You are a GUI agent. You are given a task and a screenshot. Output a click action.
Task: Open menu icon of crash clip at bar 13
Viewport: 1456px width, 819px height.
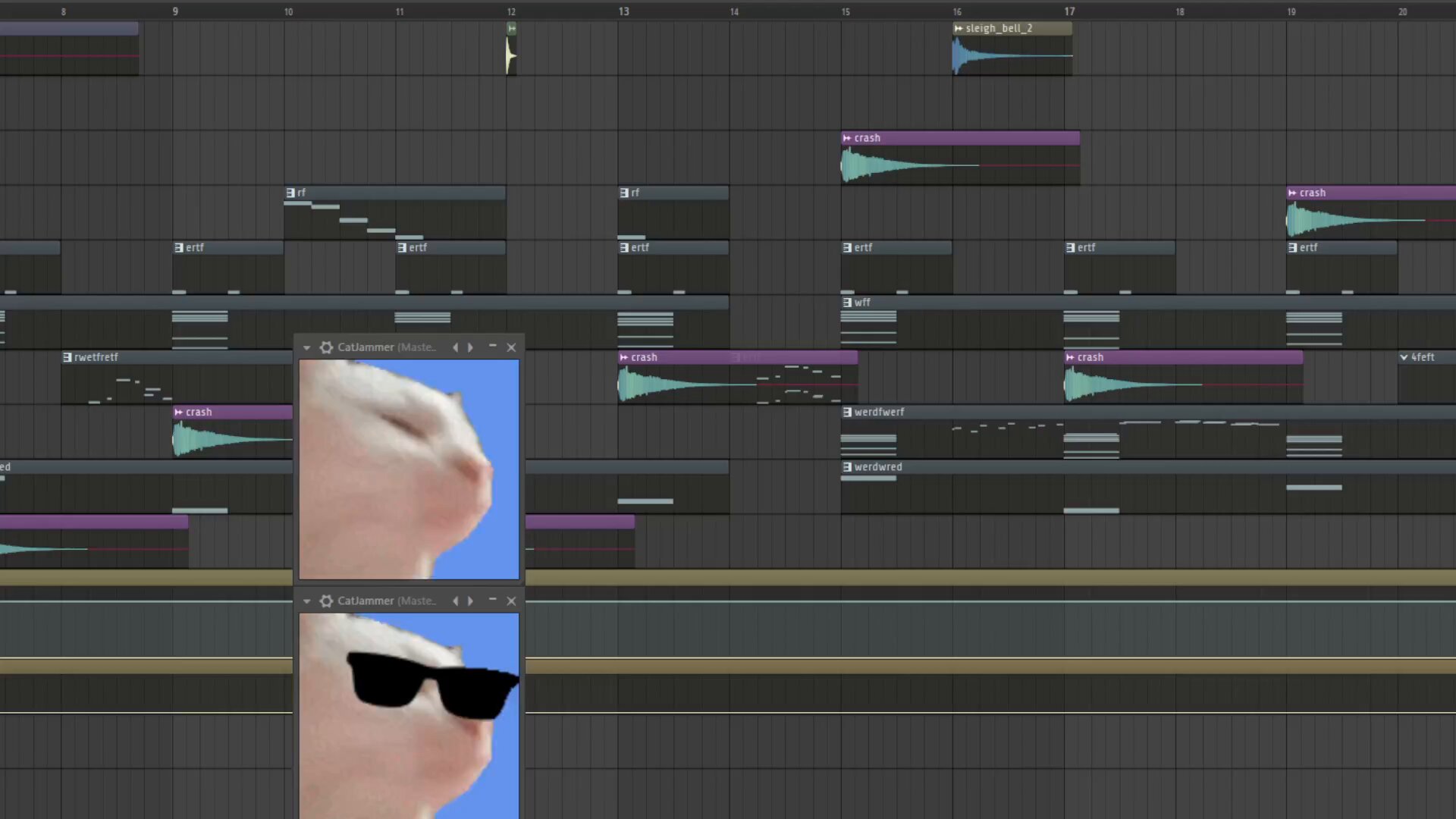pos(624,357)
